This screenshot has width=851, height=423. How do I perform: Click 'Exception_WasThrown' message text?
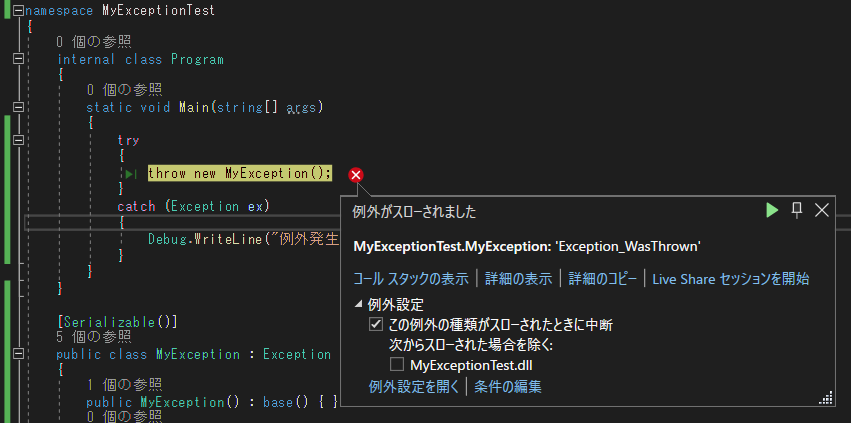(627, 247)
